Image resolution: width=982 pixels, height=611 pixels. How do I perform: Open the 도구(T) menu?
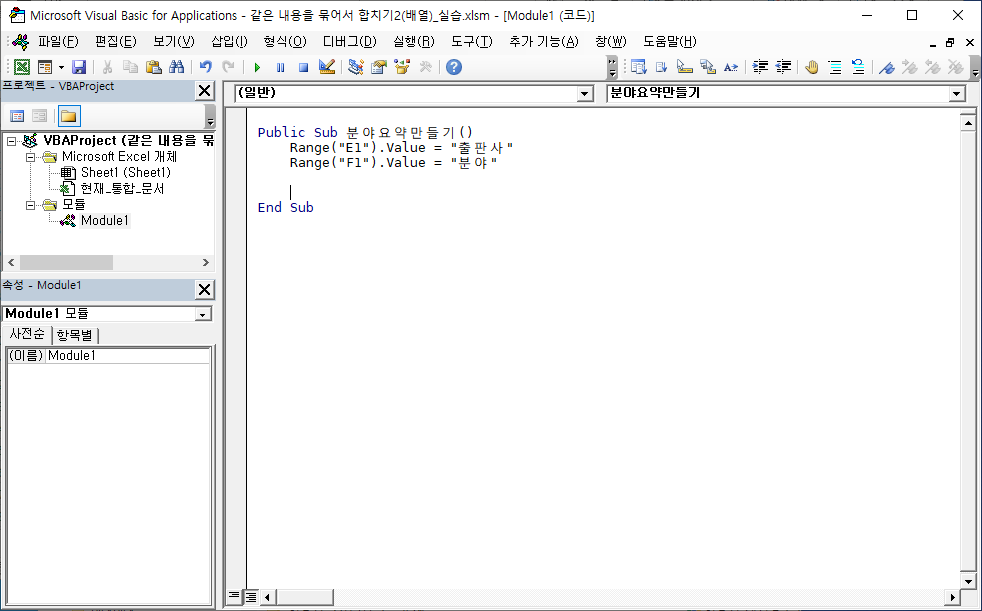pyautogui.click(x=472, y=42)
